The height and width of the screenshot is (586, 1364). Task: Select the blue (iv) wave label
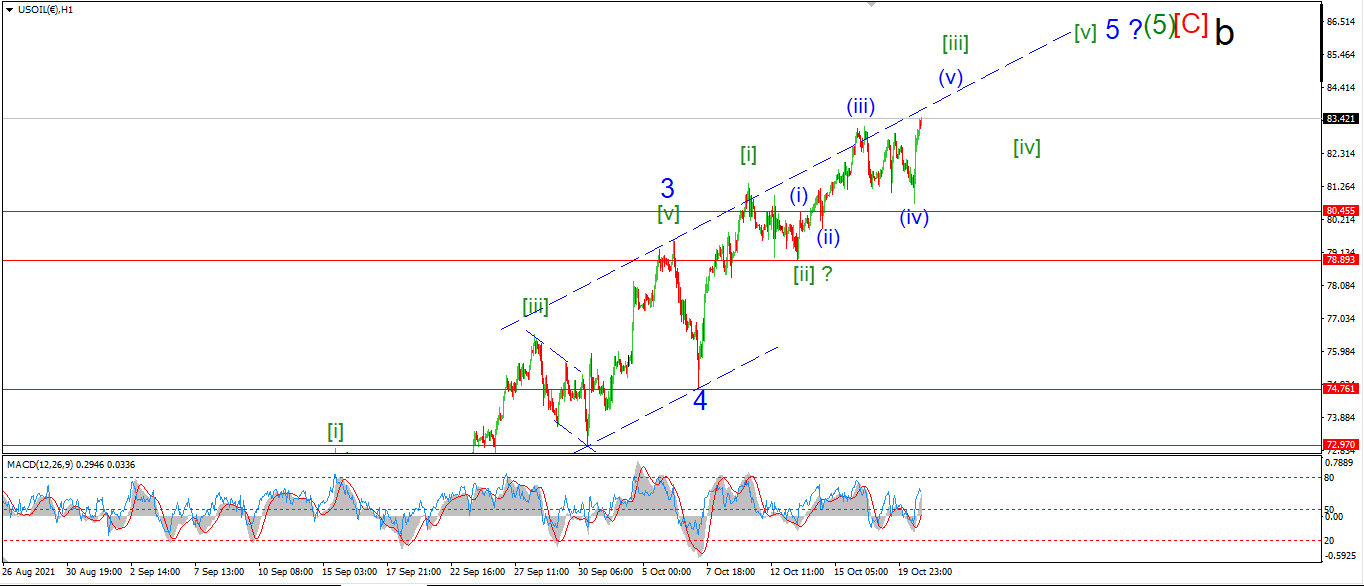pyautogui.click(x=914, y=217)
